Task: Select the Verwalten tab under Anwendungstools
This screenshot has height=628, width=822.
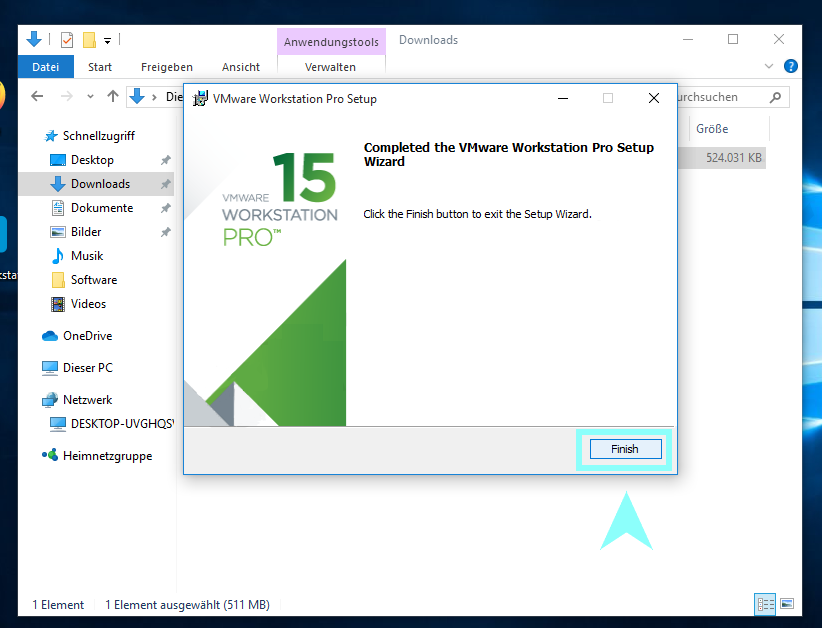Action: coord(331,67)
